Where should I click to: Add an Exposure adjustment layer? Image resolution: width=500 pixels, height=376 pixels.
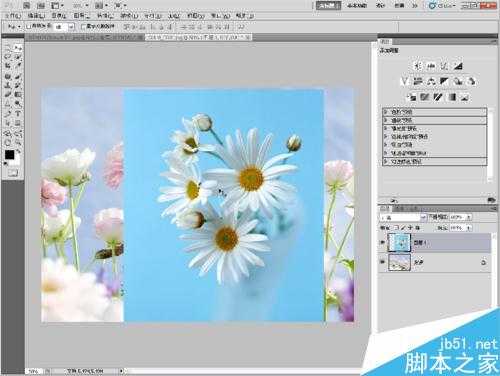(x=458, y=66)
